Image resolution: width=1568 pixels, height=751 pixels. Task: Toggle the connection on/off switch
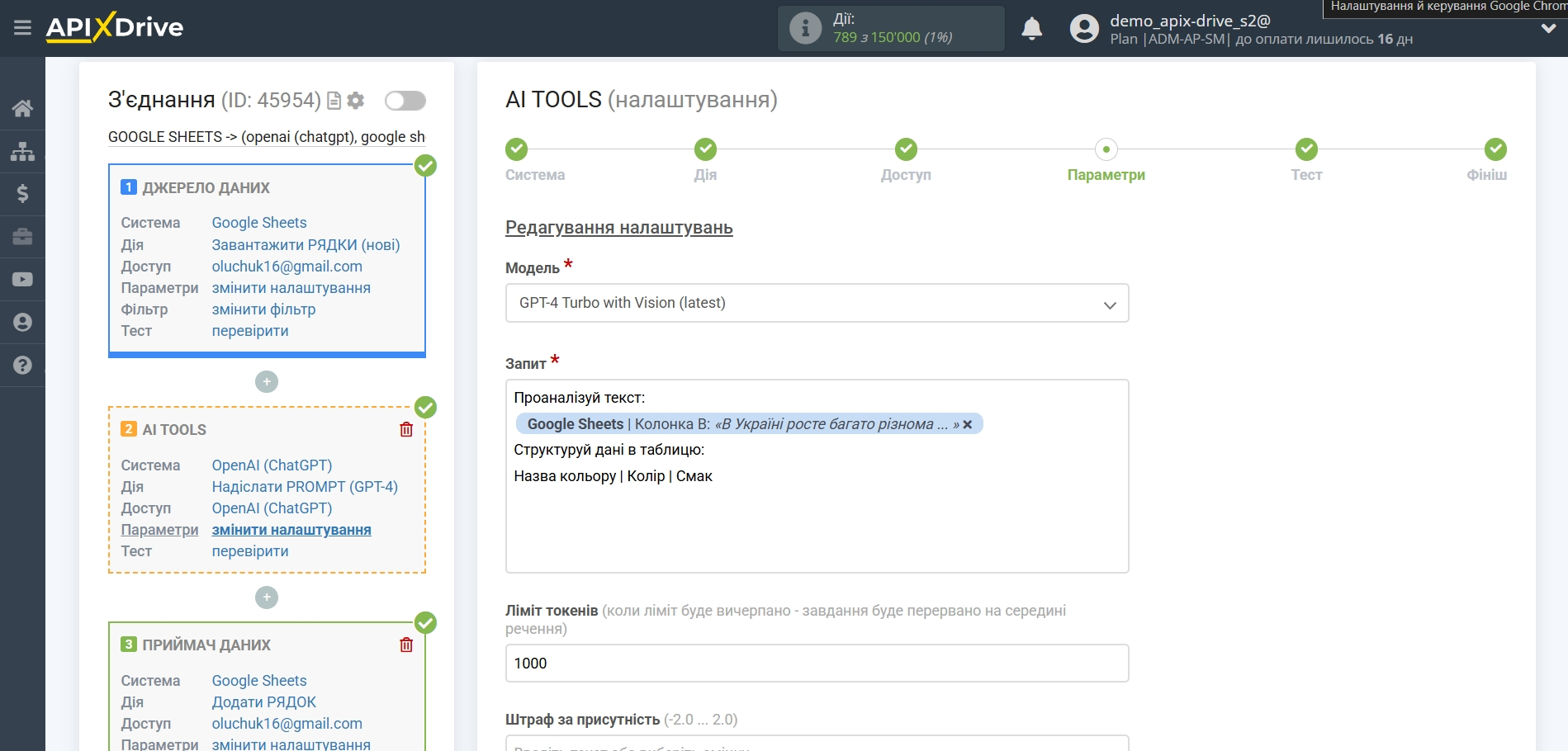click(x=405, y=101)
